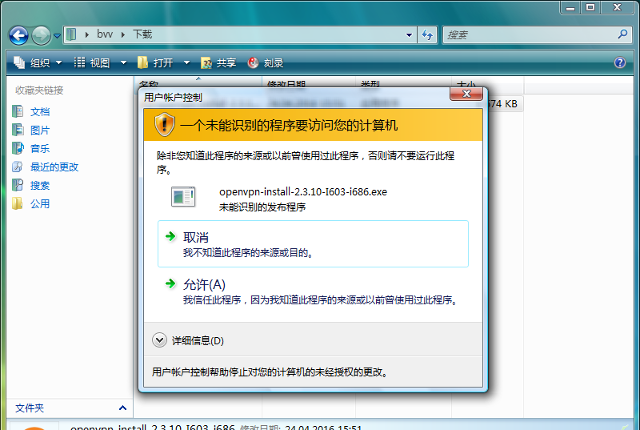Open the 最近的更改 favorite link
This screenshot has width=640, height=430.
click(54, 167)
